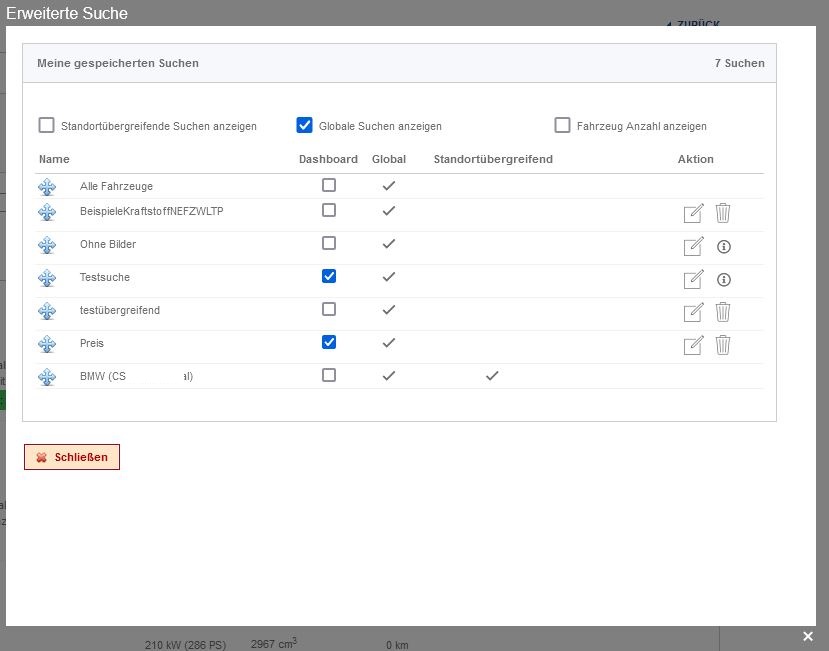The width and height of the screenshot is (829, 651).
Task: Open the Testsuche saved search
Action: (x=105, y=277)
